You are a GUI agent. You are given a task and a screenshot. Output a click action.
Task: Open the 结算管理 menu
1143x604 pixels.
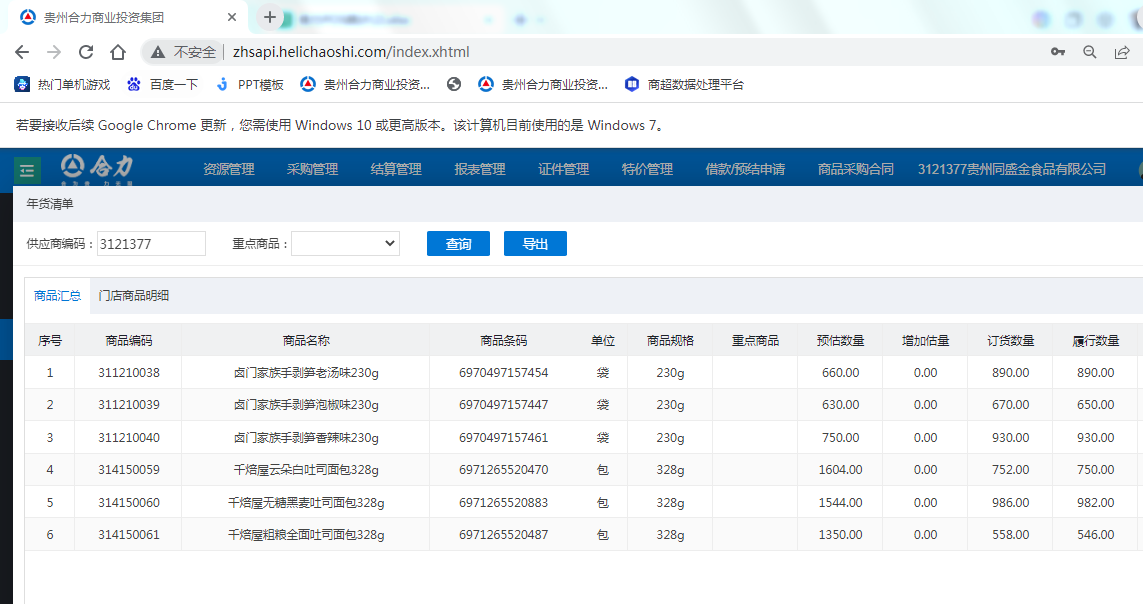click(x=396, y=169)
